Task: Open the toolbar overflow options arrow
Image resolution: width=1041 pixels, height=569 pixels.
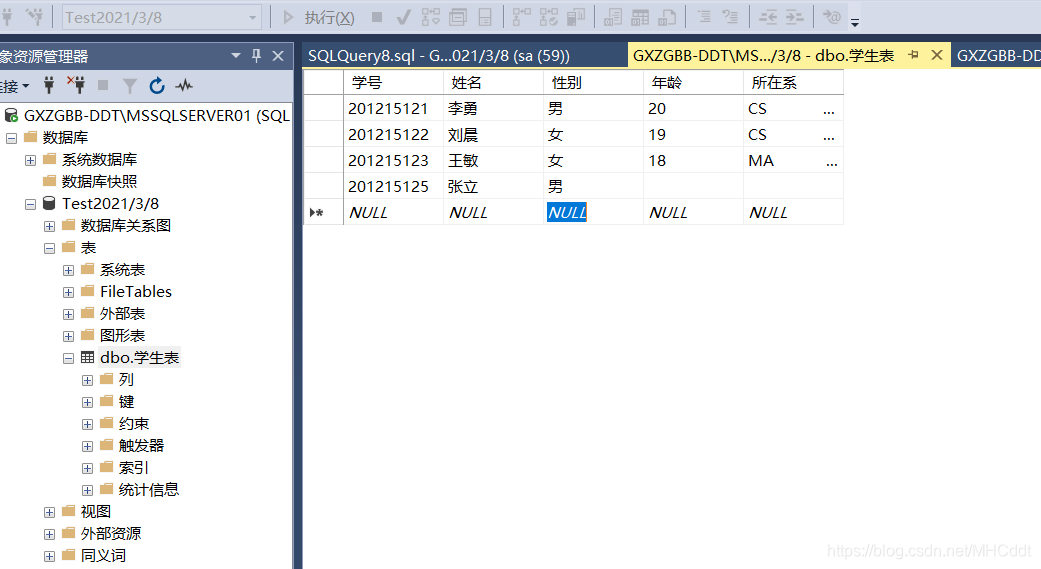Action: click(855, 22)
